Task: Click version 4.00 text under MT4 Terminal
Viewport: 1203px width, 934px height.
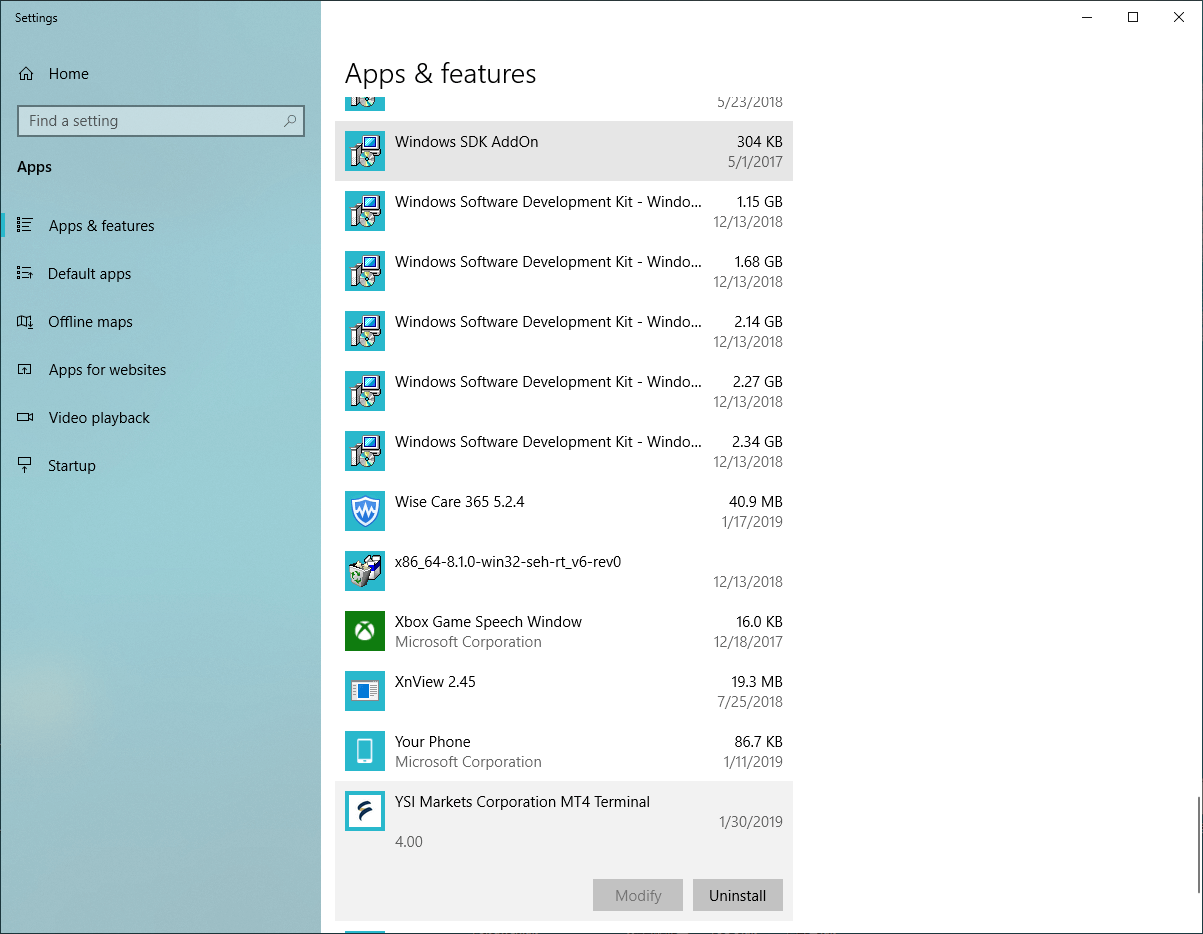Action: point(409,842)
